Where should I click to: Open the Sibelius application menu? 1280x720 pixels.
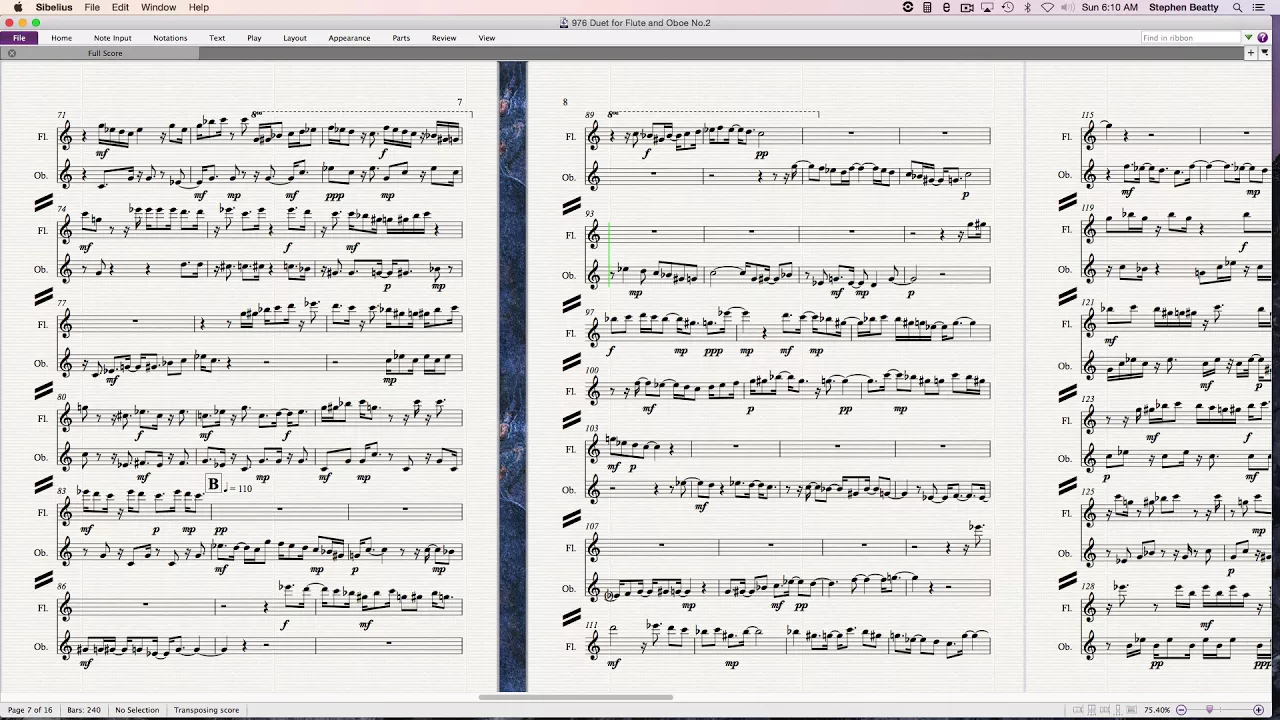tap(54, 7)
